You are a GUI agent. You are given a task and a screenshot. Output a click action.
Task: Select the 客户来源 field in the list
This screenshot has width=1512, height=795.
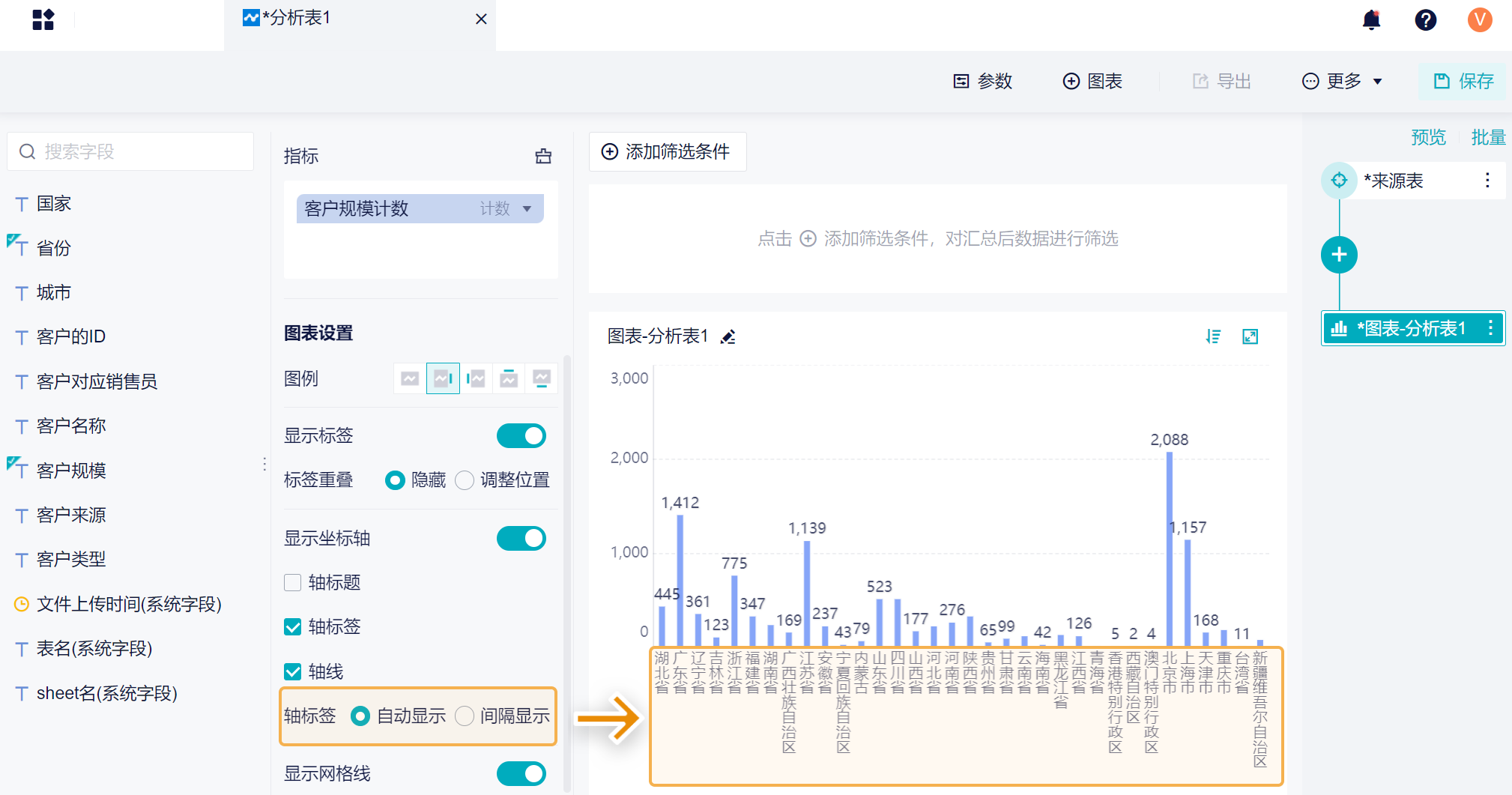(x=71, y=515)
